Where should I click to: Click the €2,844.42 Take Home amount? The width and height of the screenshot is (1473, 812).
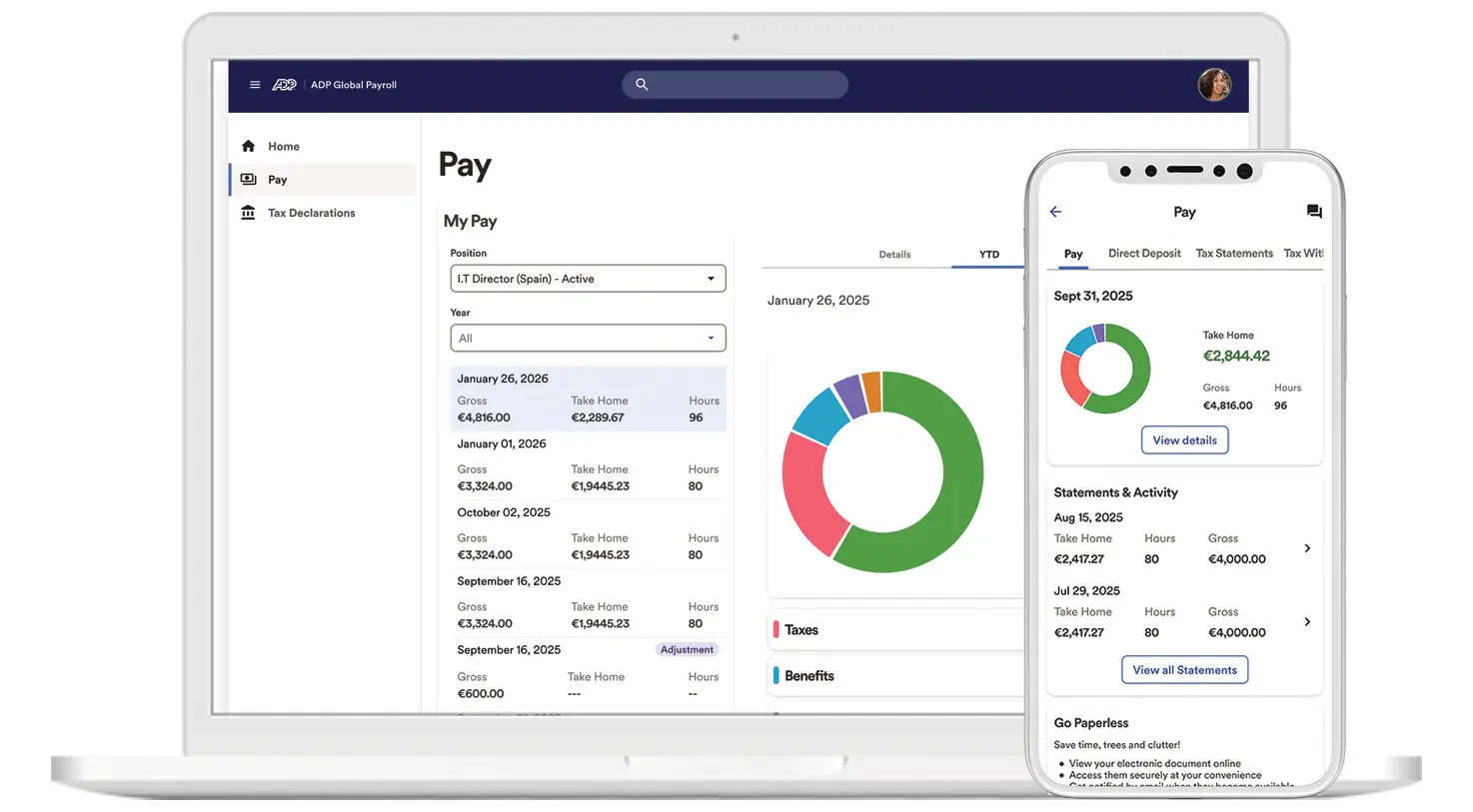point(1236,356)
